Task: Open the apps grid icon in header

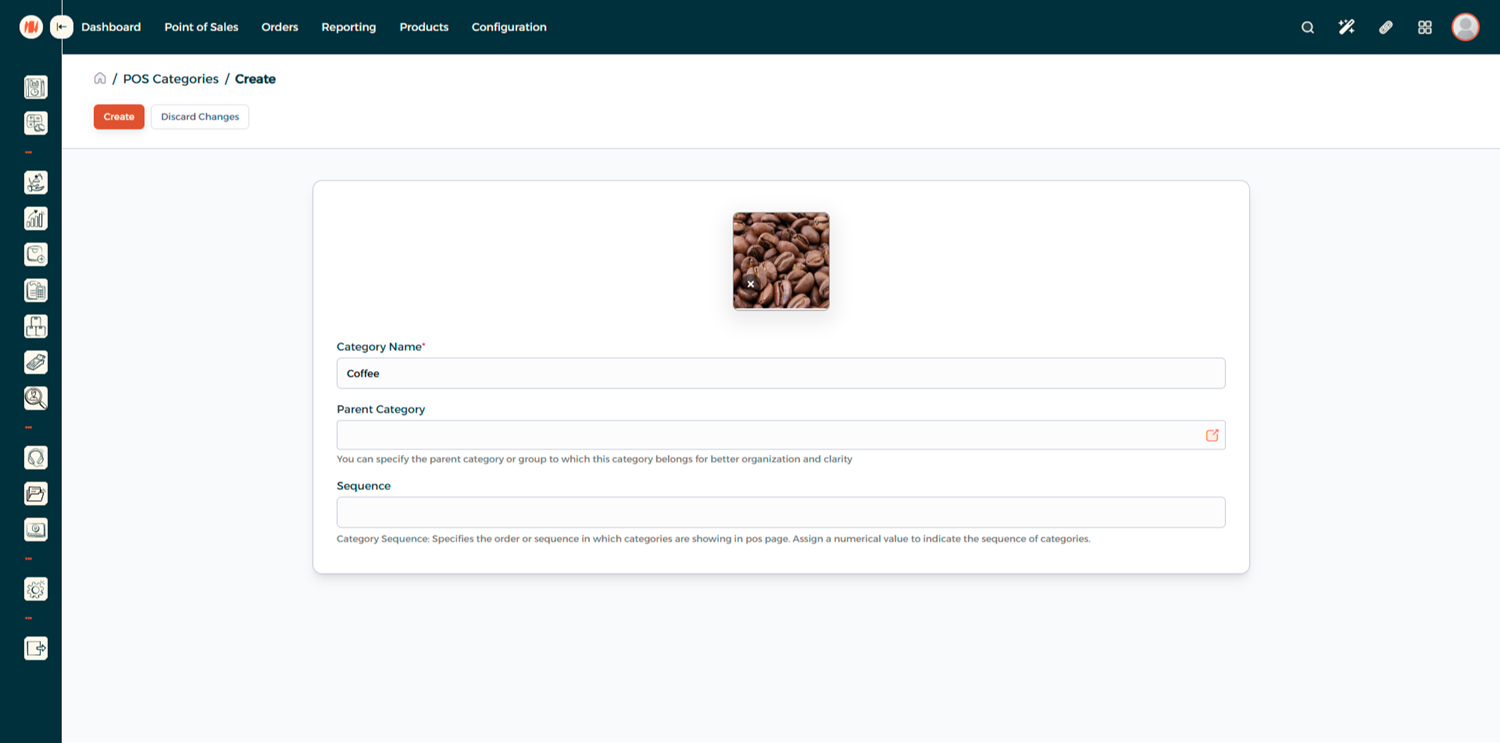Action: [1425, 28]
